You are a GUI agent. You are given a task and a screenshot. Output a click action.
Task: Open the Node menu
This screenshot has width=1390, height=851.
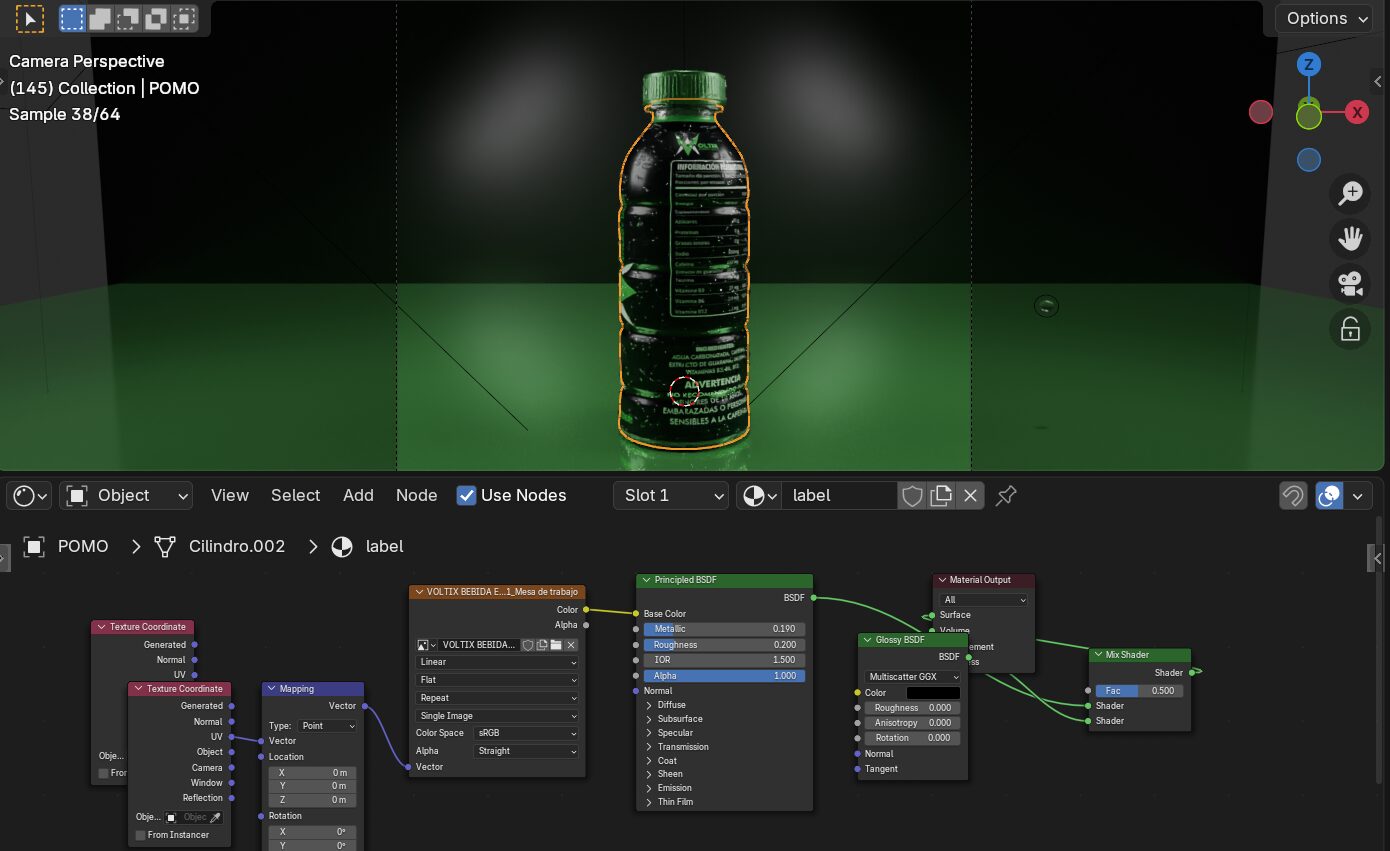(x=416, y=496)
